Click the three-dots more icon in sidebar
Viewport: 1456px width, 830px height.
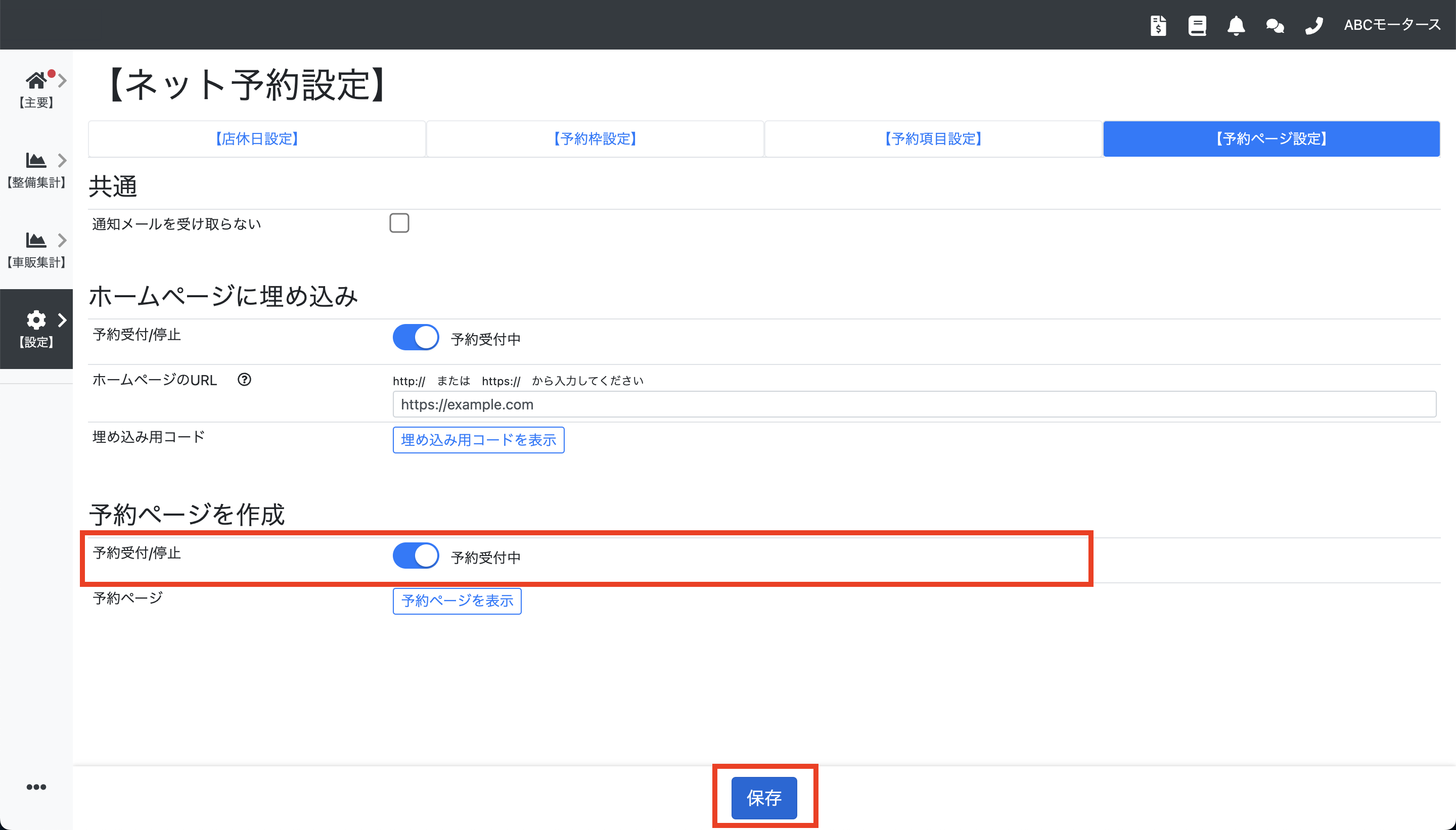click(36, 787)
